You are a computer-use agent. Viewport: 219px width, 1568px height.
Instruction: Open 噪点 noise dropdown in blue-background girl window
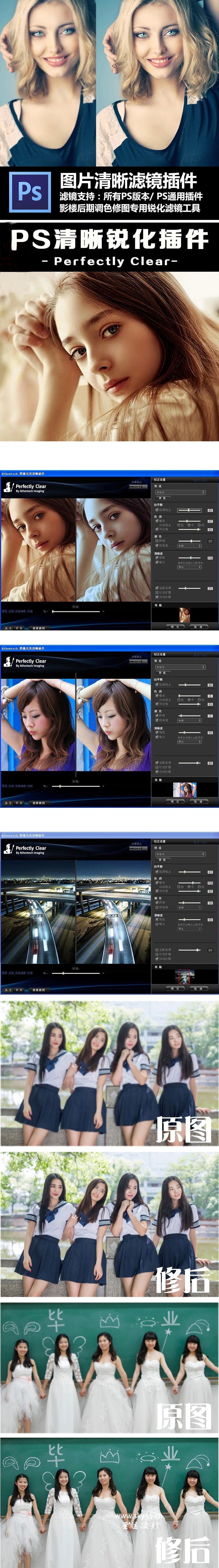[189, 742]
